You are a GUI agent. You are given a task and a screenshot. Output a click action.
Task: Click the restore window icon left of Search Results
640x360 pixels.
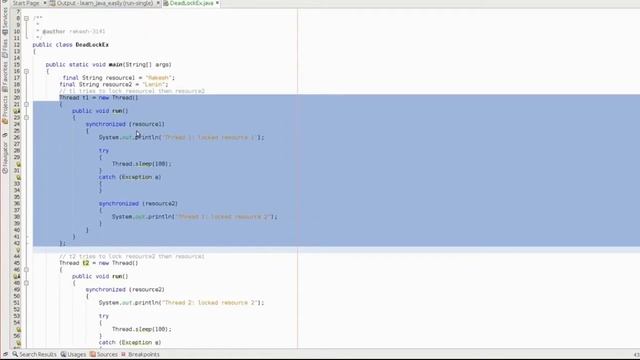5,354
